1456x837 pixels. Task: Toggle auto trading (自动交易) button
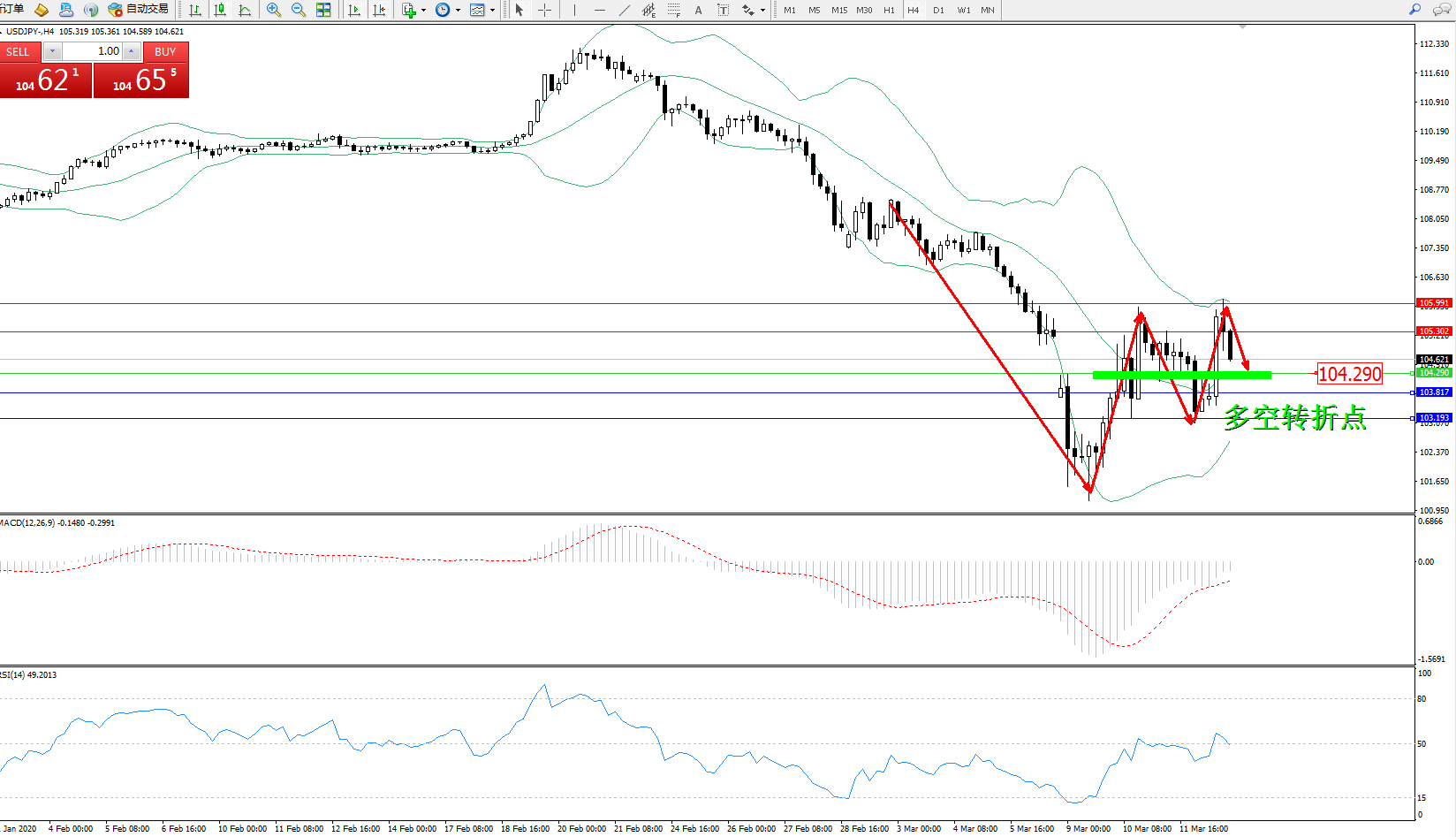(x=139, y=10)
